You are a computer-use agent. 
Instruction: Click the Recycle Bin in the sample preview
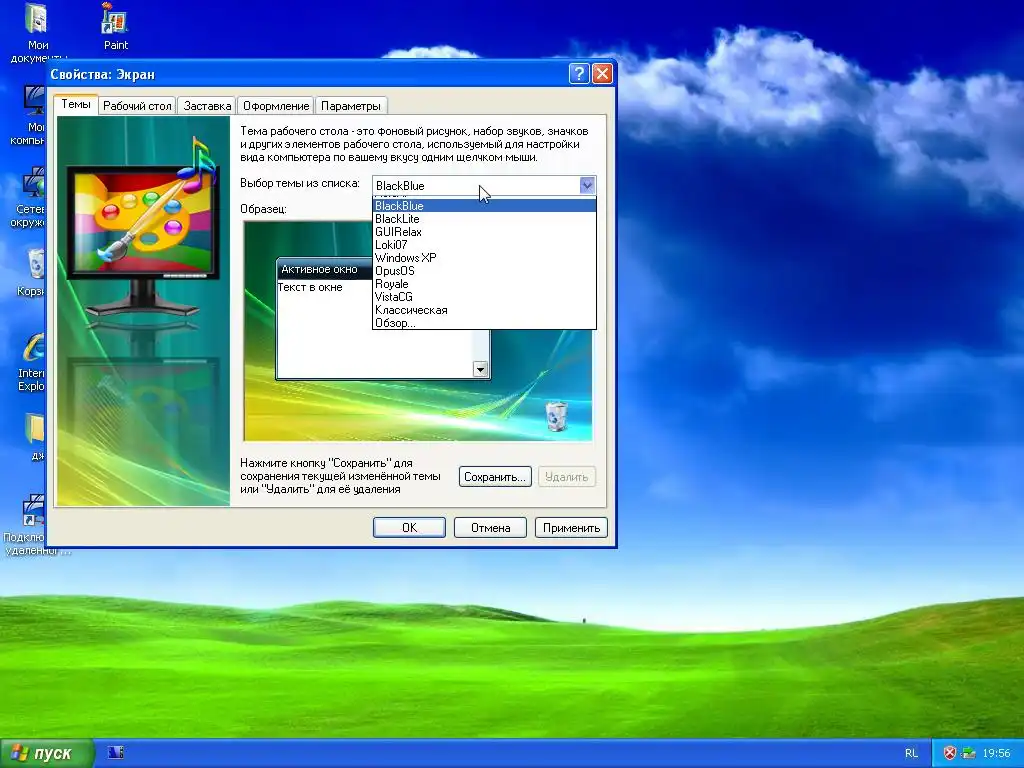click(556, 417)
